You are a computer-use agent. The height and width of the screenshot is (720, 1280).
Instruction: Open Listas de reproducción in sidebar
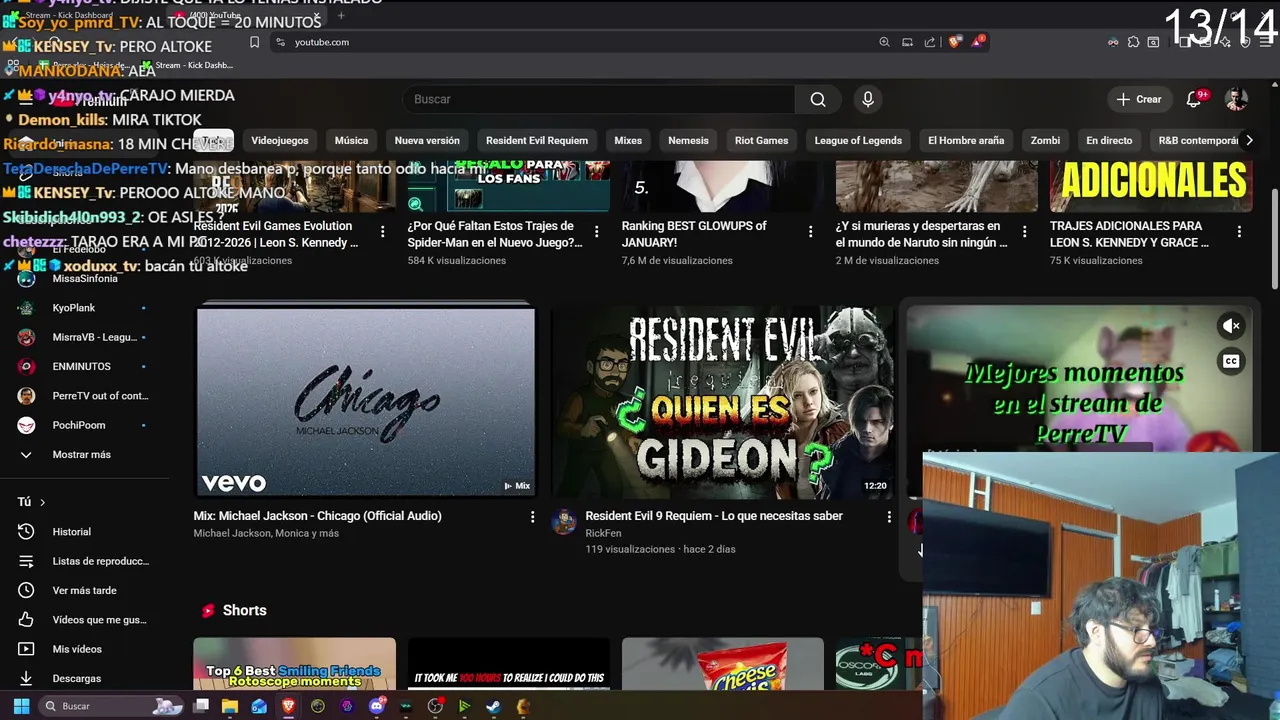click(x=85, y=561)
